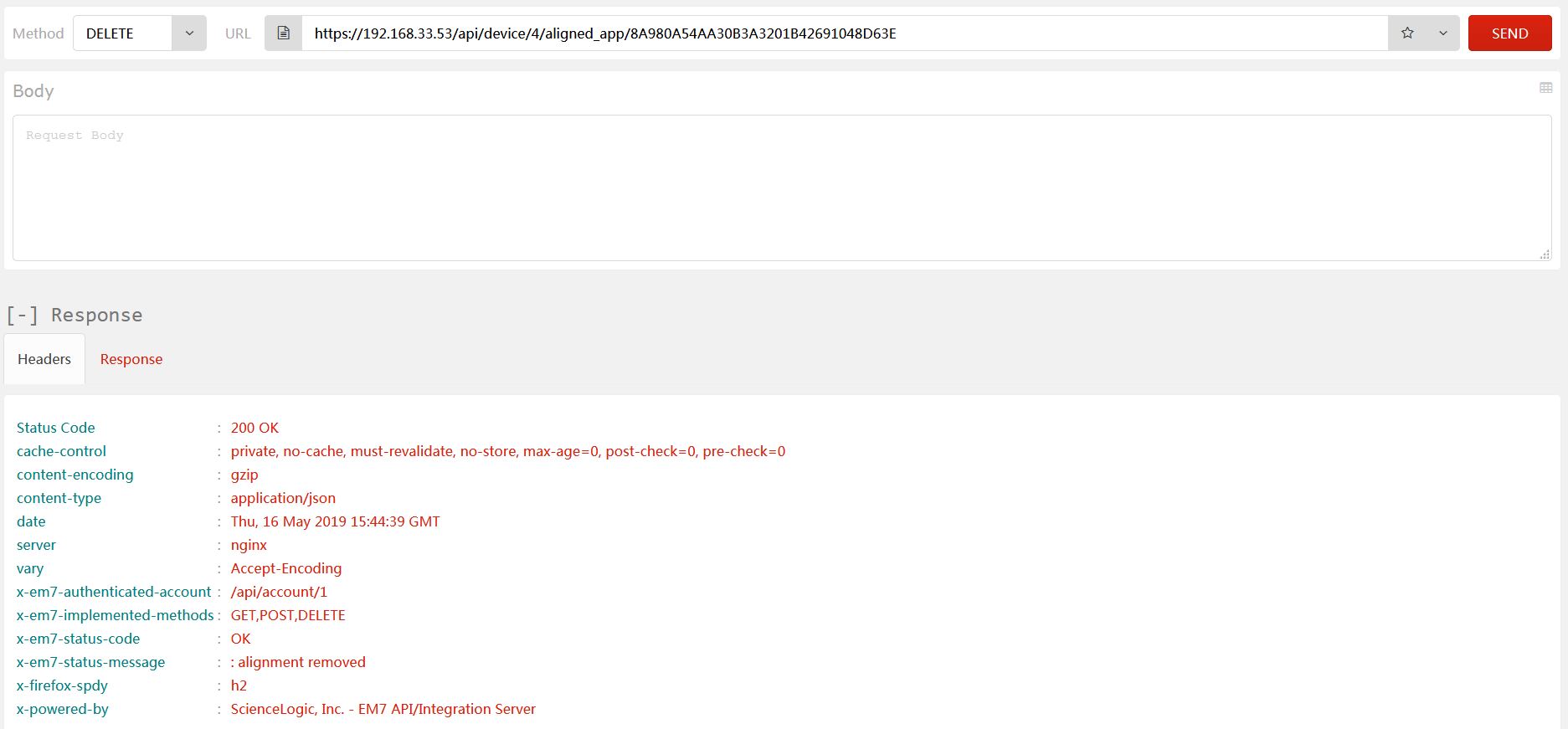This screenshot has height=729, width=1568.
Task: Open the DELETE method dropdown
Action: (189, 33)
